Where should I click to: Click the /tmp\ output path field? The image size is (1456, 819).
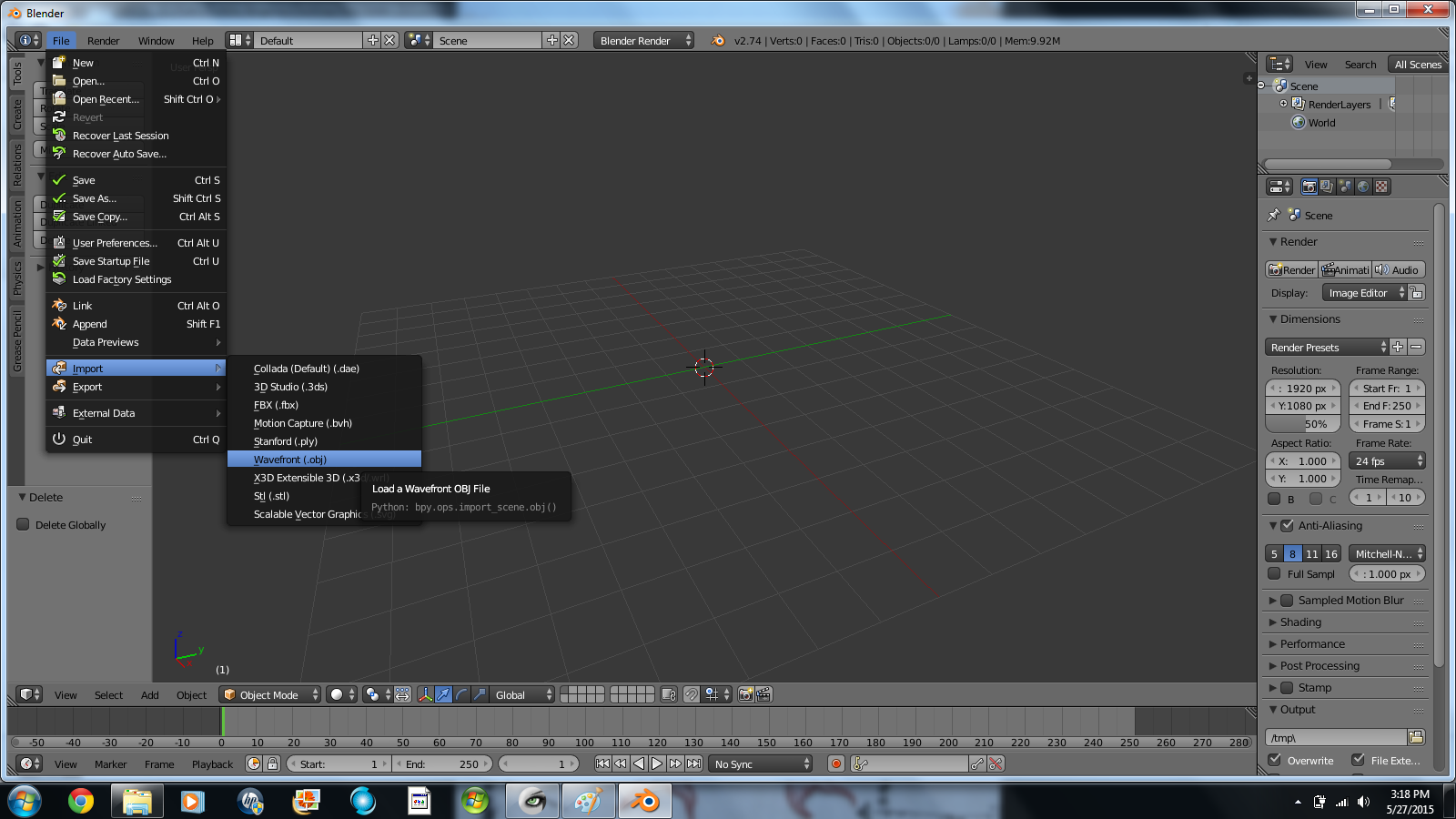(1336, 737)
